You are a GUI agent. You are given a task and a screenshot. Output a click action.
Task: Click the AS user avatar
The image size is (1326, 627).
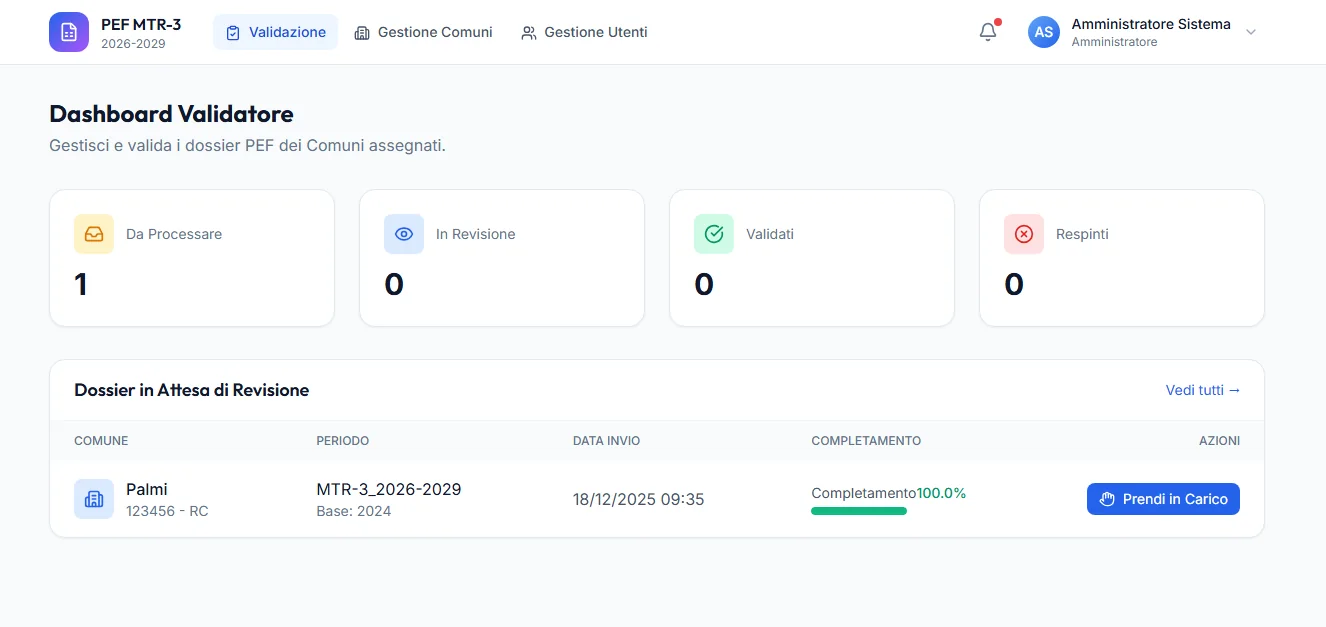(x=1044, y=32)
